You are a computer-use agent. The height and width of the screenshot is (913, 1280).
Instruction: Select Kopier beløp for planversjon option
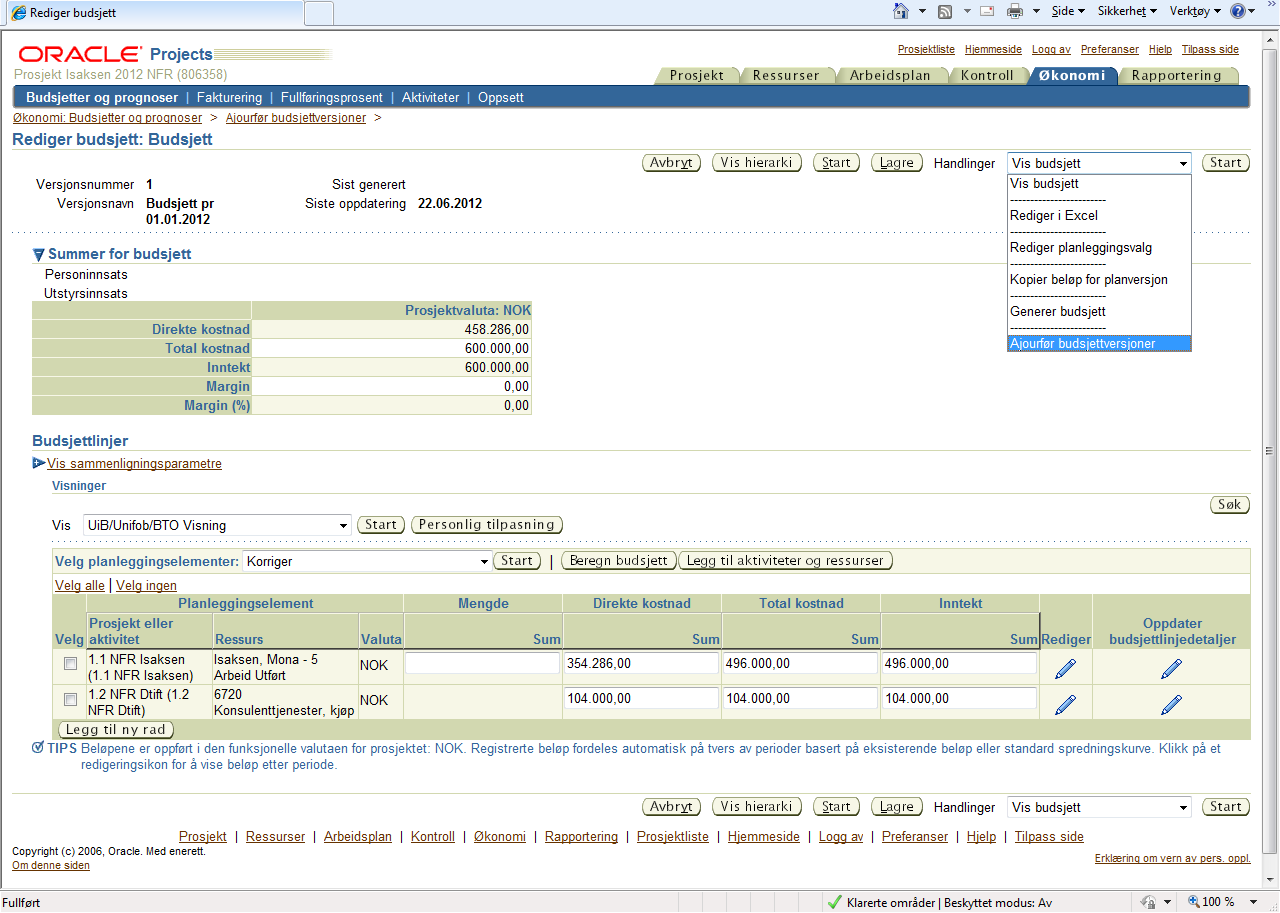[x=1099, y=280]
